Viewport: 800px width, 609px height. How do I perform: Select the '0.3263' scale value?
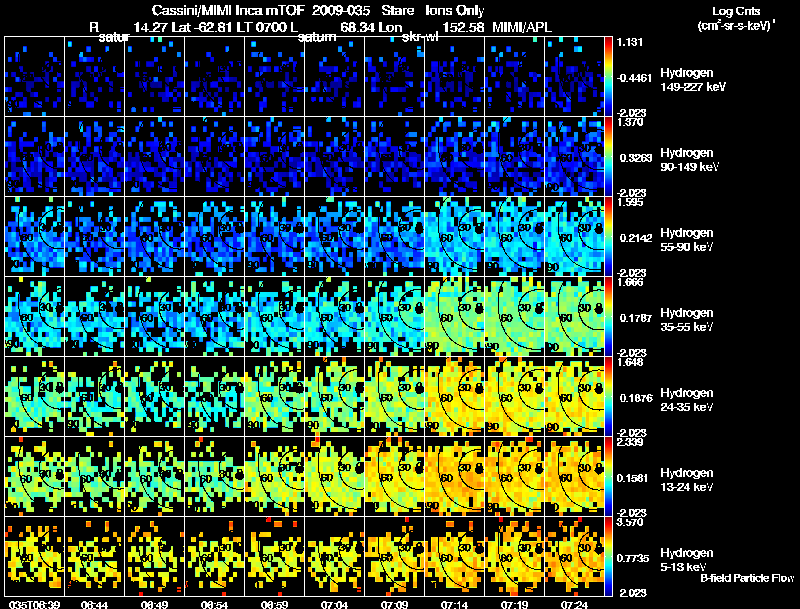(x=636, y=158)
